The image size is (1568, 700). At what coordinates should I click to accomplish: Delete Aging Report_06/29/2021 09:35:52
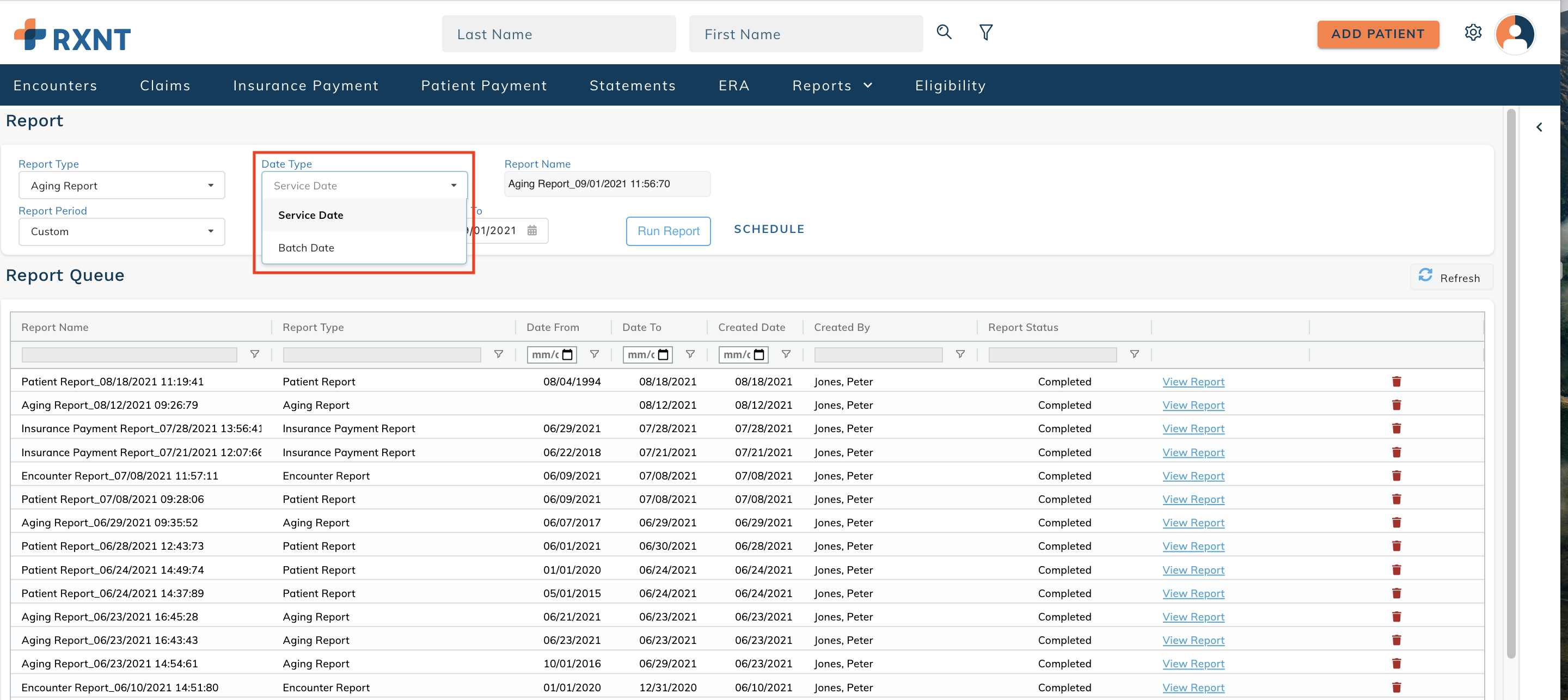coord(1396,522)
